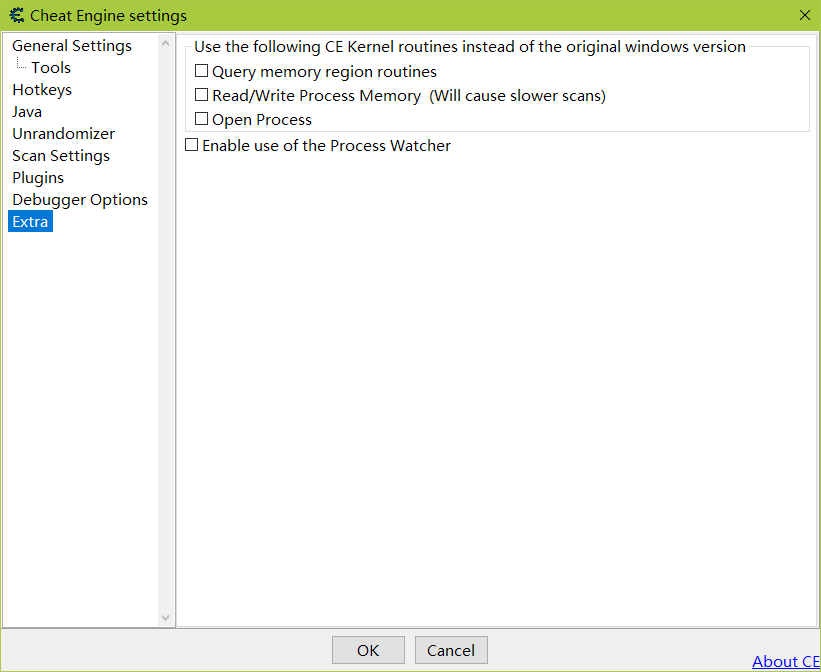Open the Plugins settings page
Image resolution: width=821 pixels, height=672 pixels.
[38, 178]
